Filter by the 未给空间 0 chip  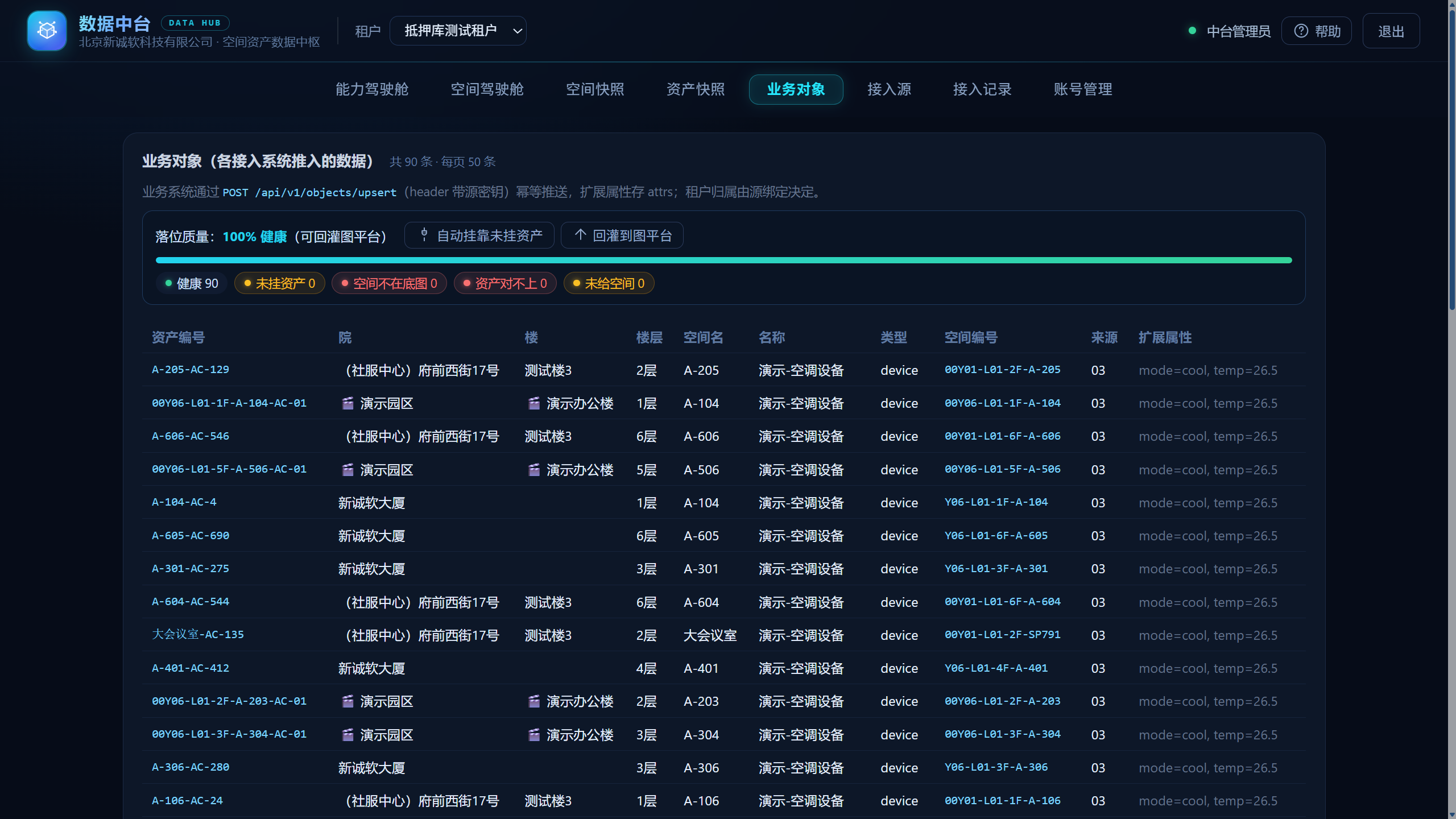point(609,283)
